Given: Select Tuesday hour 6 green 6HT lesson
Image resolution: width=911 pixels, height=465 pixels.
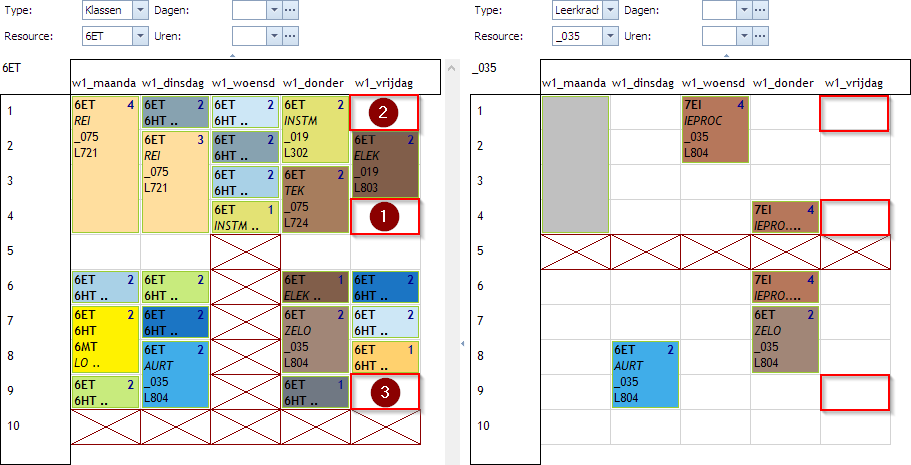Looking at the screenshot, I should [x=175, y=287].
